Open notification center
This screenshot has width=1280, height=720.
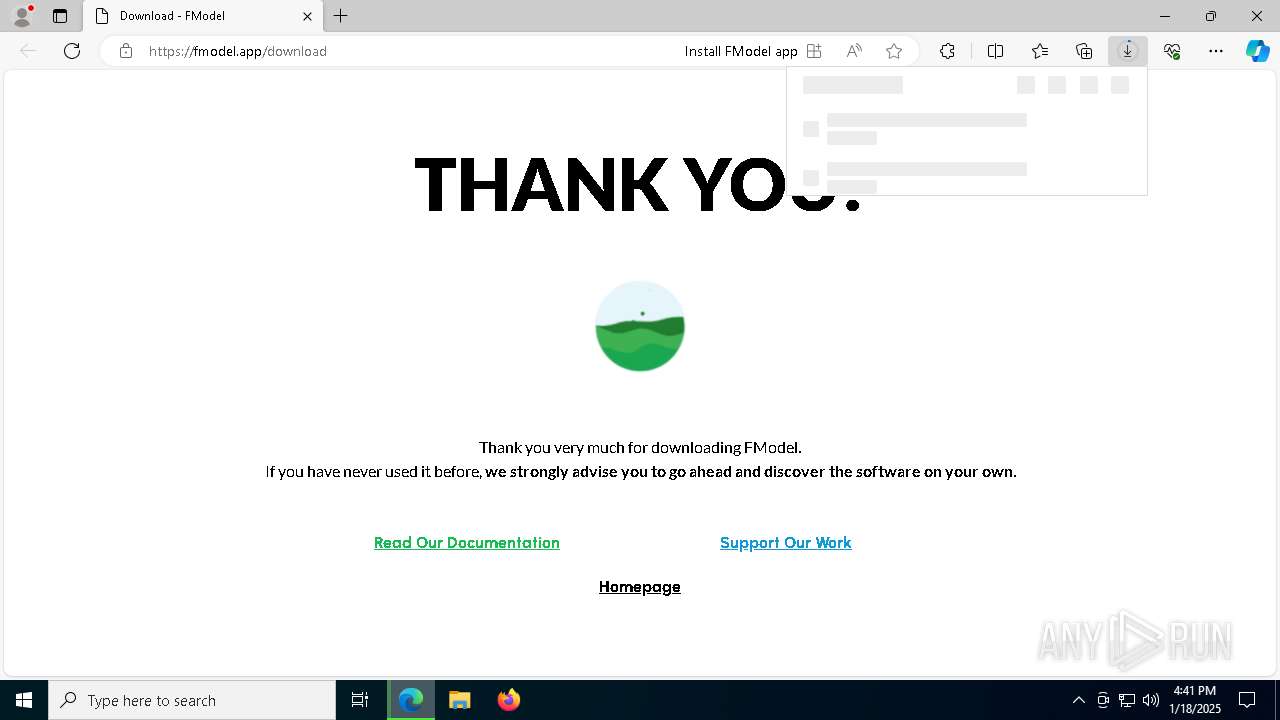pos(1248,700)
